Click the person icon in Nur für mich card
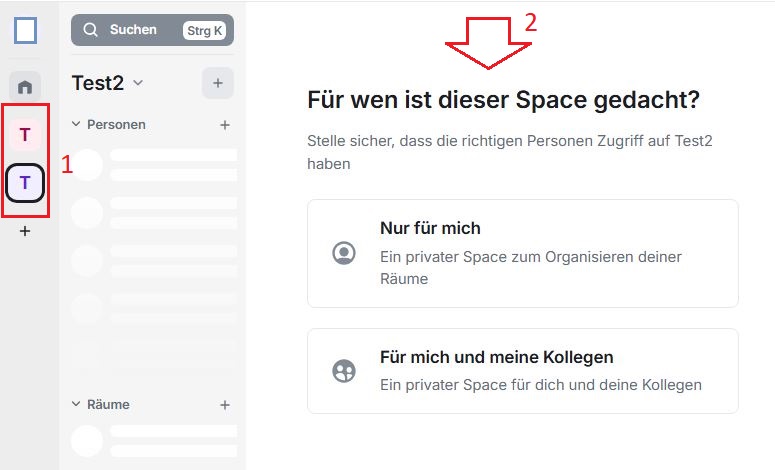 344,254
